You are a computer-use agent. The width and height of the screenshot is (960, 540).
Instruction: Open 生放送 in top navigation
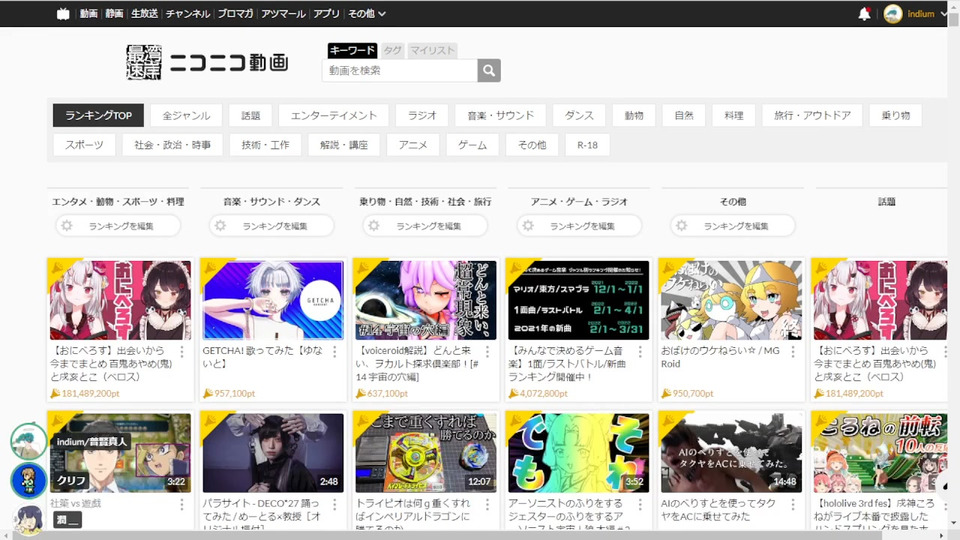[144, 13]
